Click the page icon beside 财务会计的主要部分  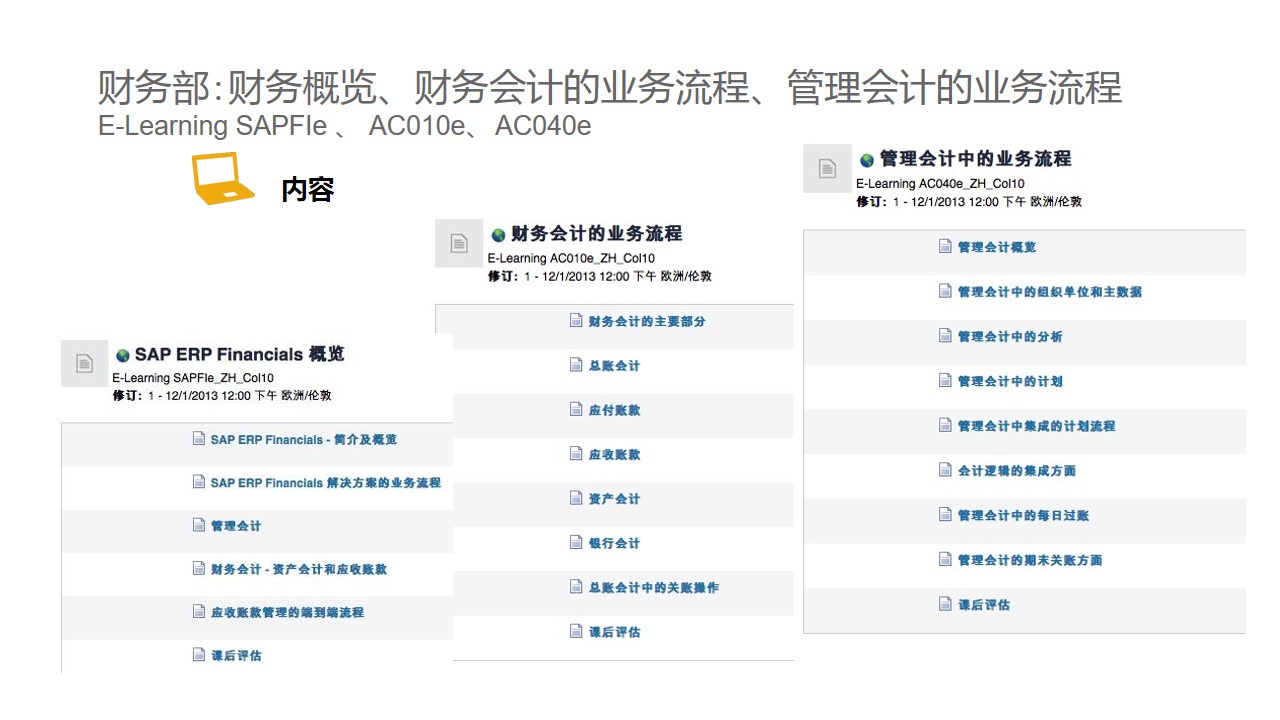coord(576,320)
